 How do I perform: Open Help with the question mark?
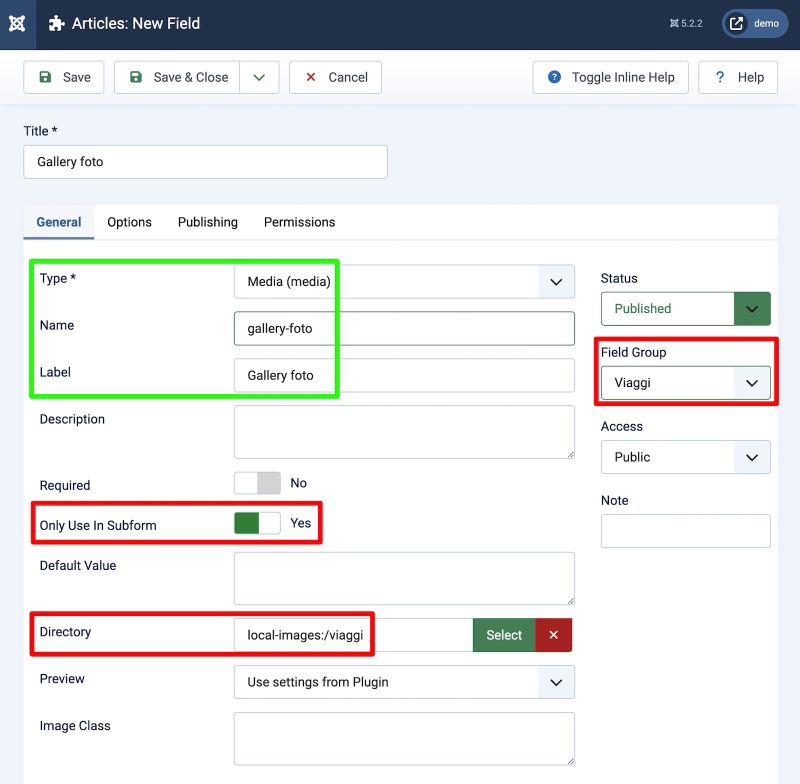pyautogui.click(x=738, y=77)
